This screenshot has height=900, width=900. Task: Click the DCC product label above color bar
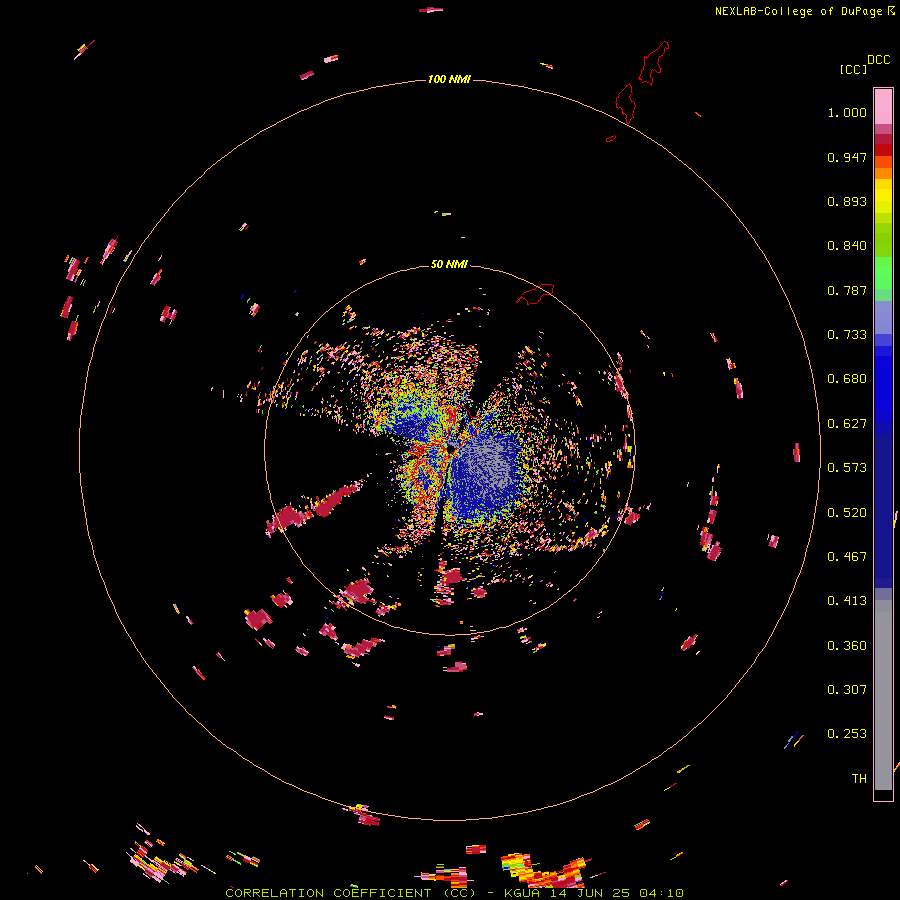click(x=879, y=60)
